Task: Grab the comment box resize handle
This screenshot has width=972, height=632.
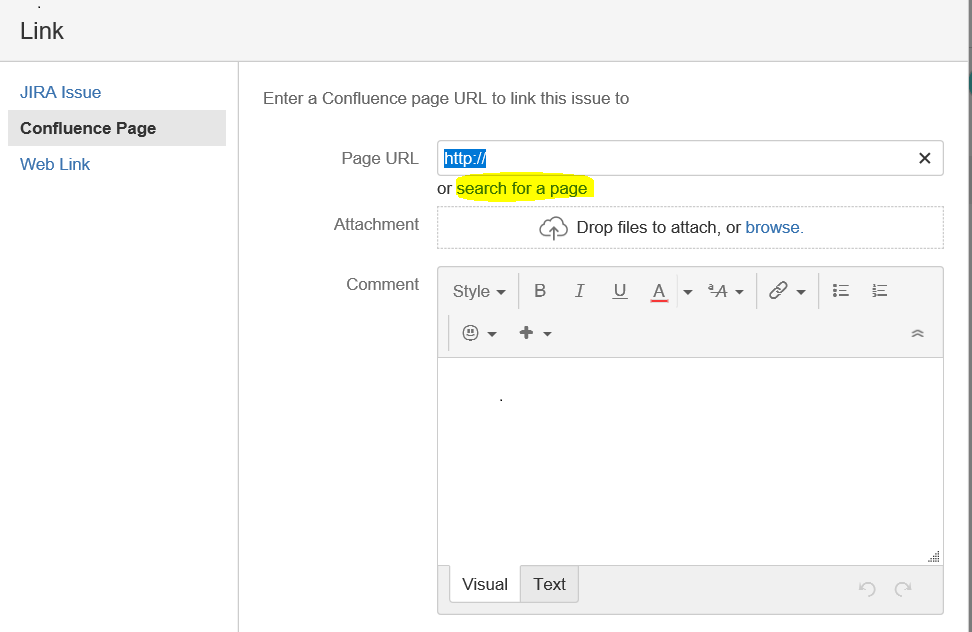Action: (x=934, y=556)
